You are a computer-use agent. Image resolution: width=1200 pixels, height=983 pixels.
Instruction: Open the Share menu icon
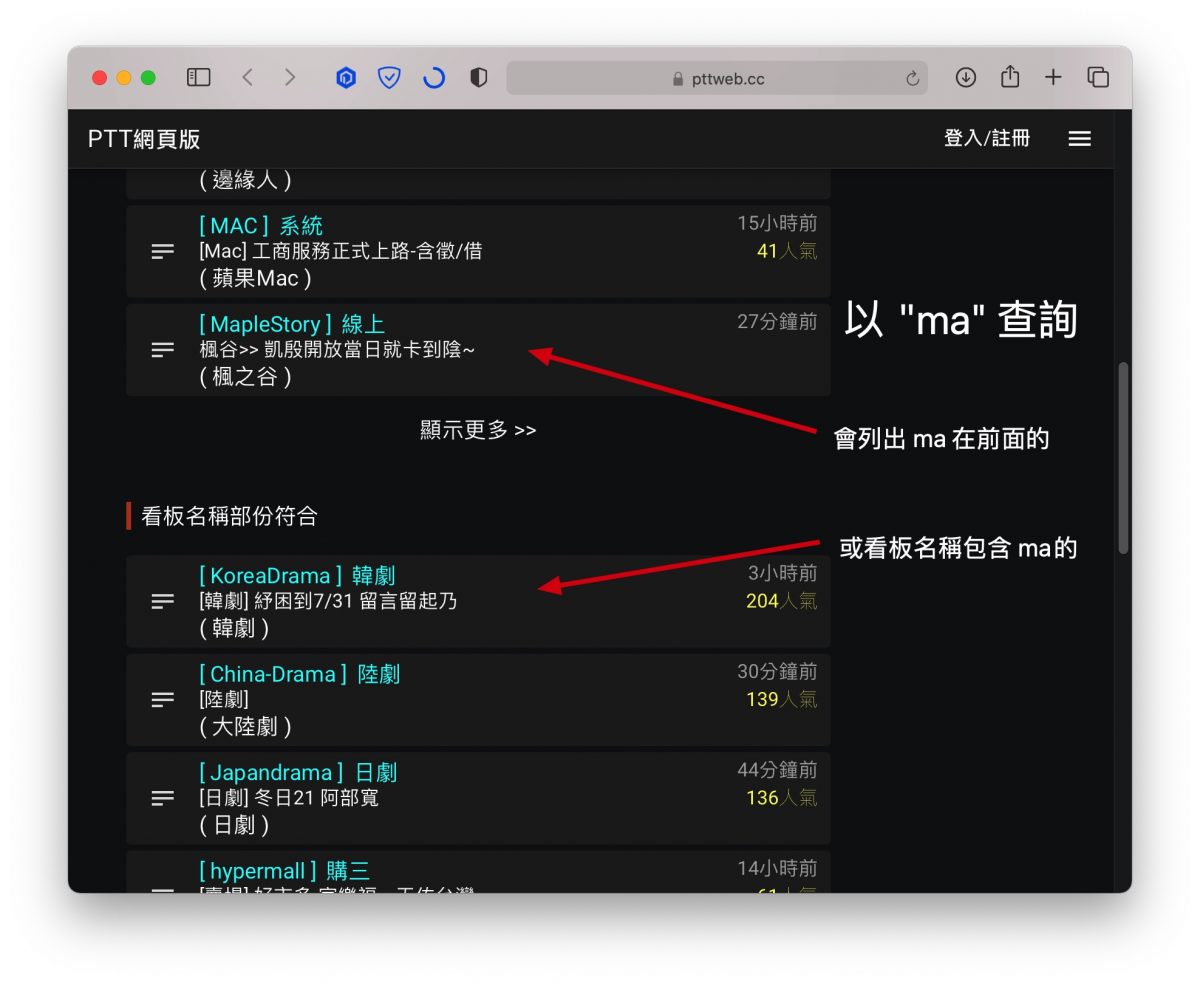tap(1010, 76)
